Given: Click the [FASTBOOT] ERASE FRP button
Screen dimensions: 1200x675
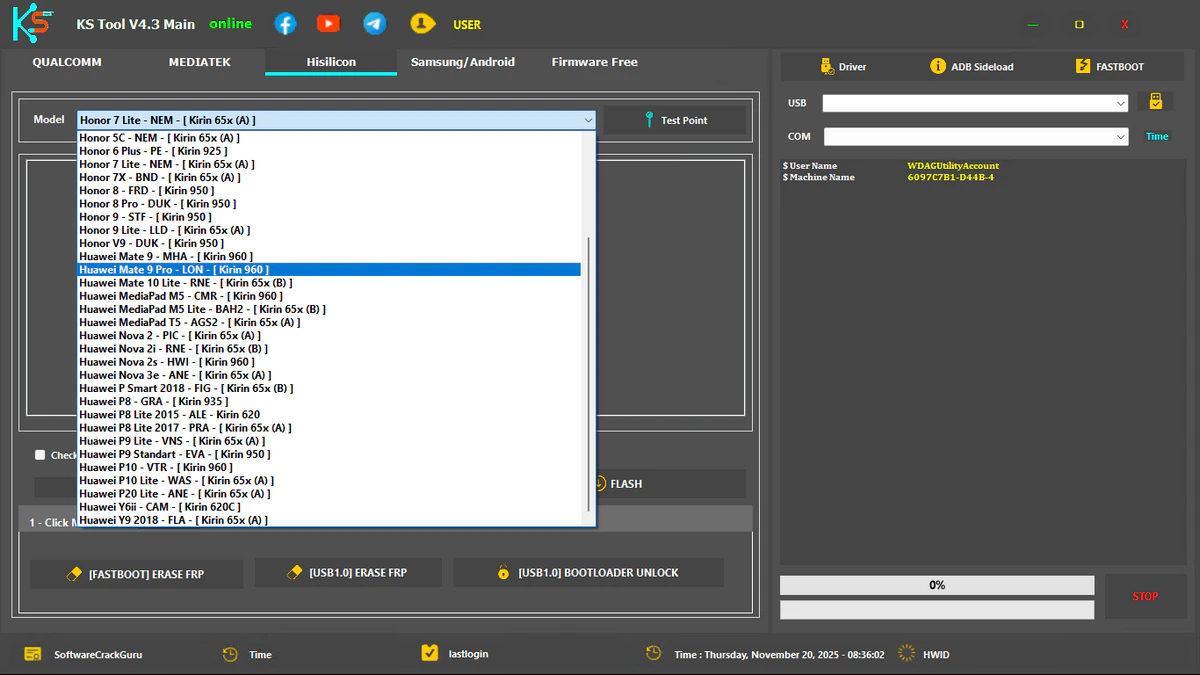Looking at the screenshot, I should (137, 575).
